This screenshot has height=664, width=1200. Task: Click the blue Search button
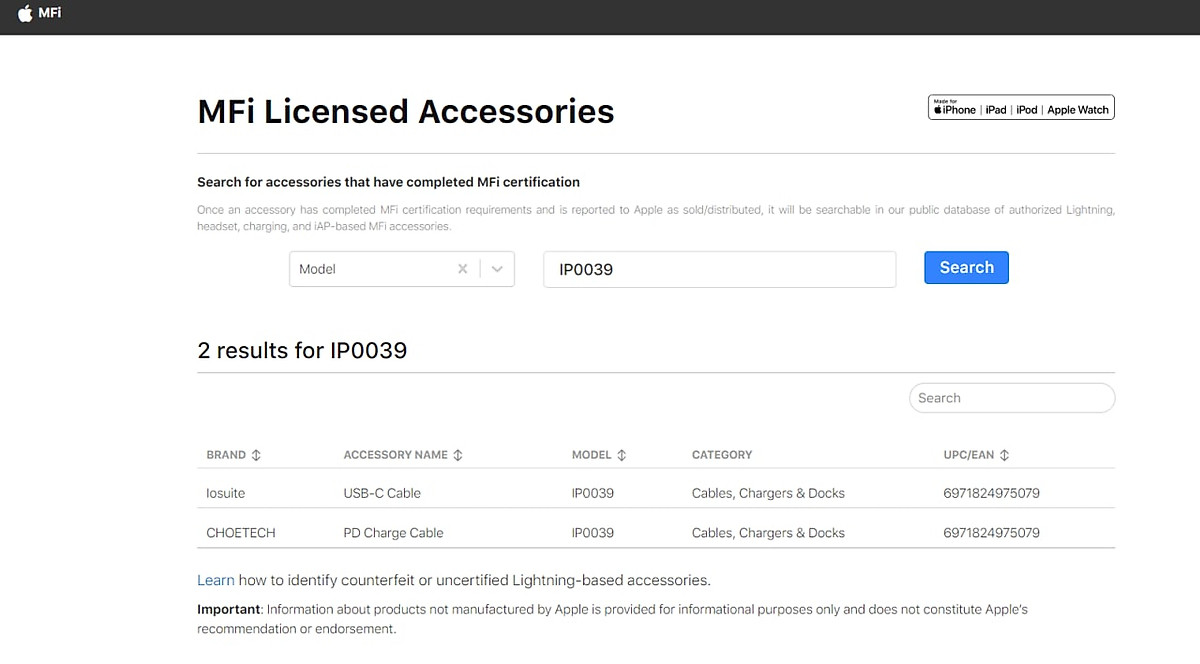pos(966,267)
